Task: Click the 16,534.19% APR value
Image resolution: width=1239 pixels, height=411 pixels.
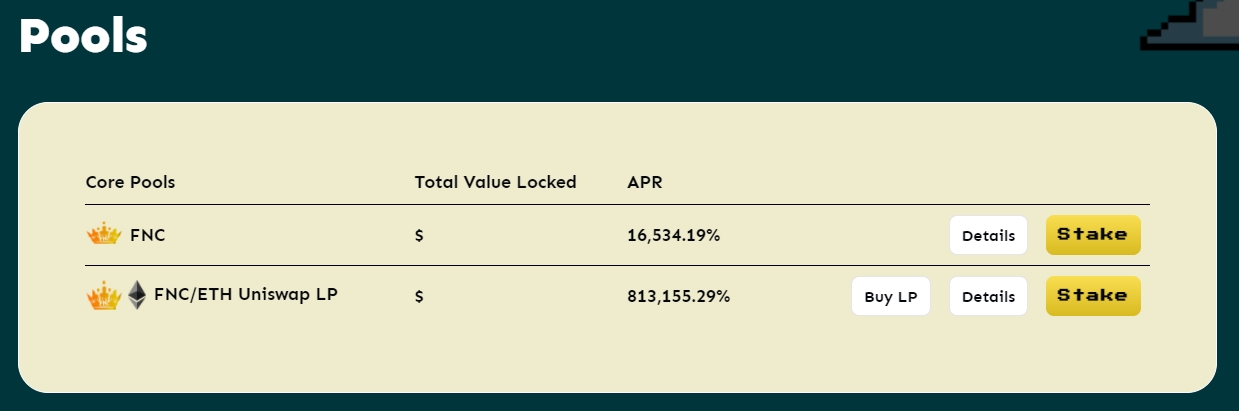Action: point(673,236)
